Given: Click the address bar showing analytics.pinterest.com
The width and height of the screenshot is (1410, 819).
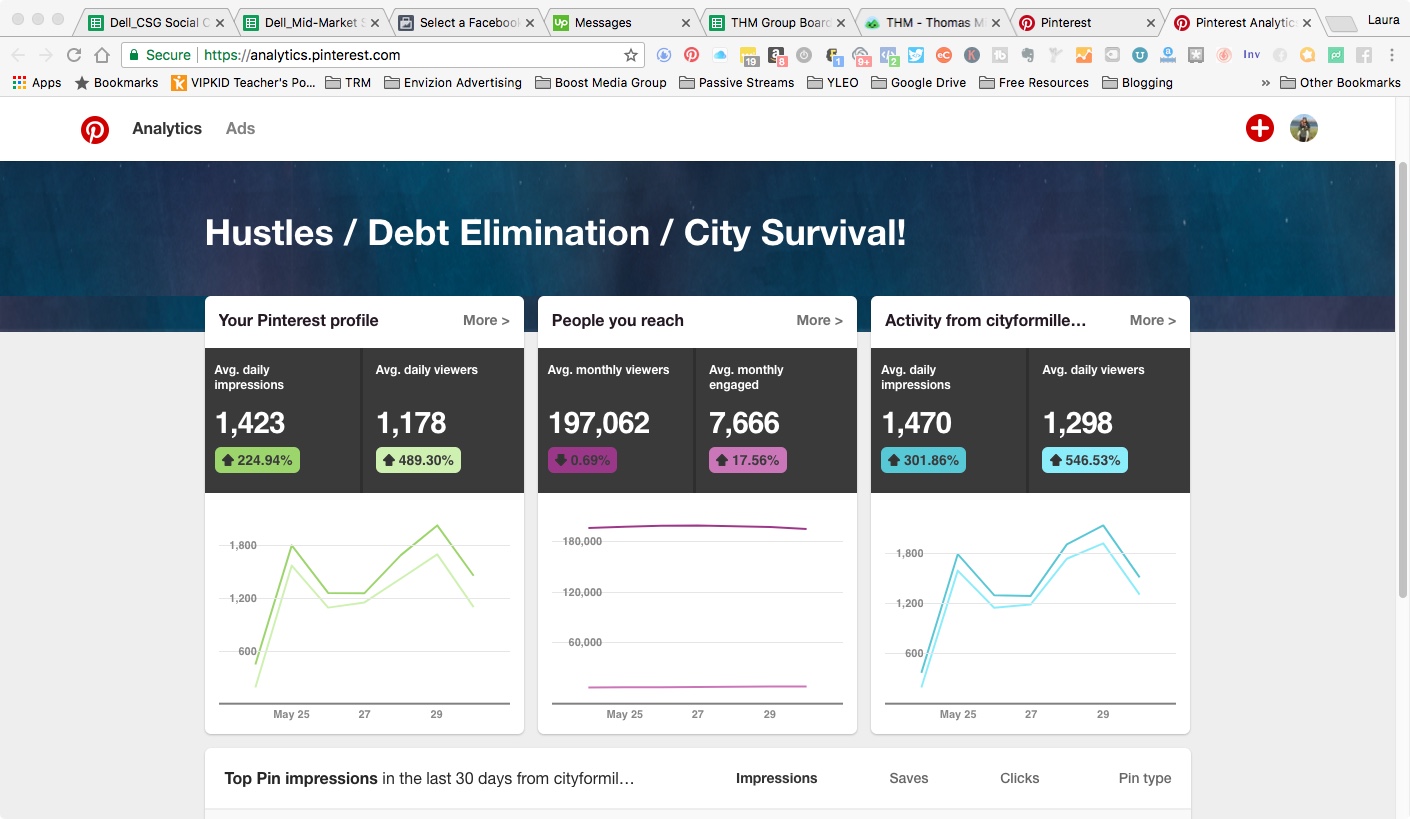Looking at the screenshot, I should click(400, 56).
